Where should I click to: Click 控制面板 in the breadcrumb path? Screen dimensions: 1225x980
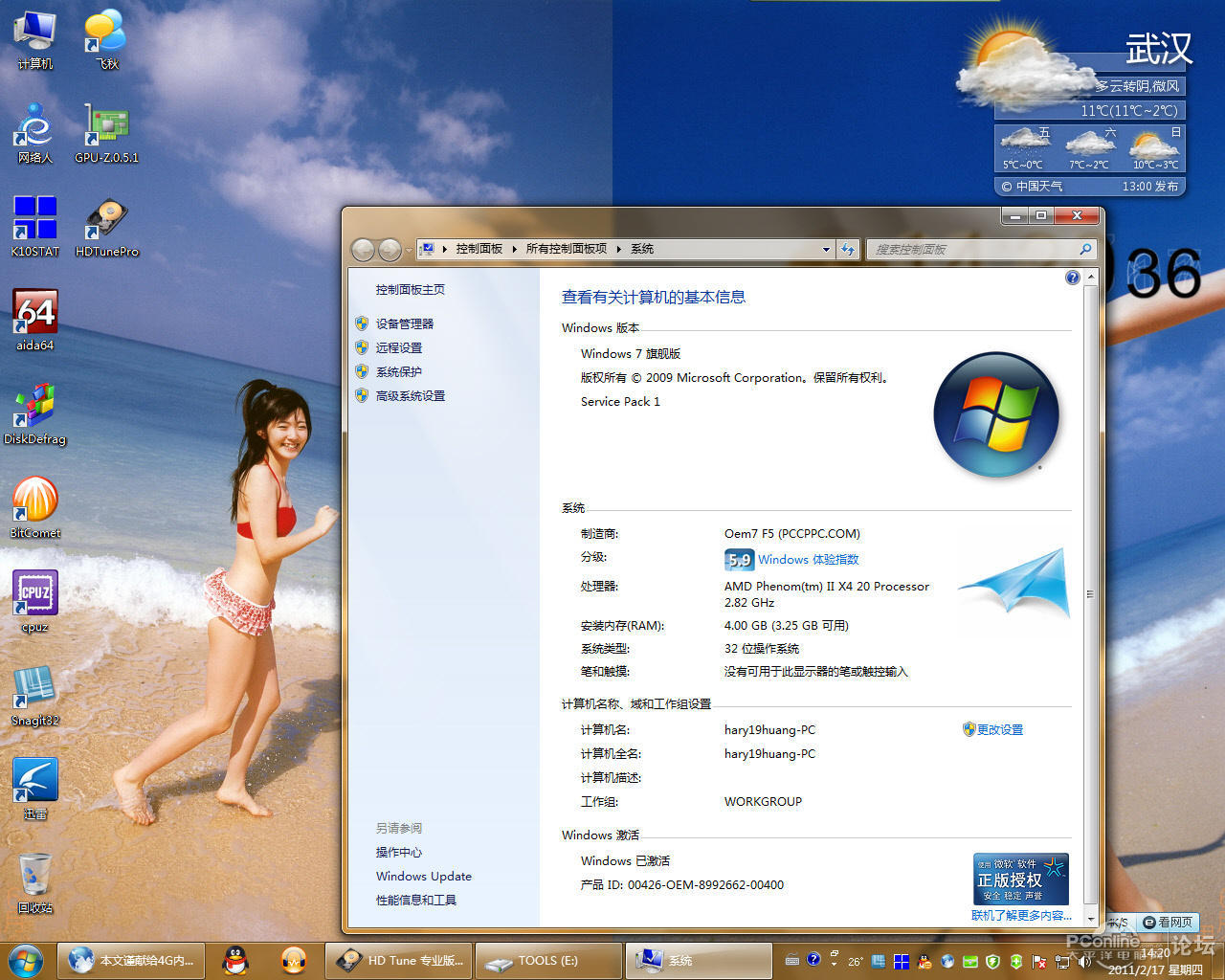pyautogui.click(x=479, y=249)
